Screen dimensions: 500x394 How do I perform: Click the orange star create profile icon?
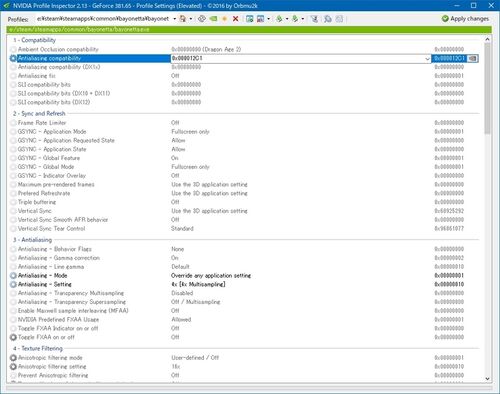(225, 19)
